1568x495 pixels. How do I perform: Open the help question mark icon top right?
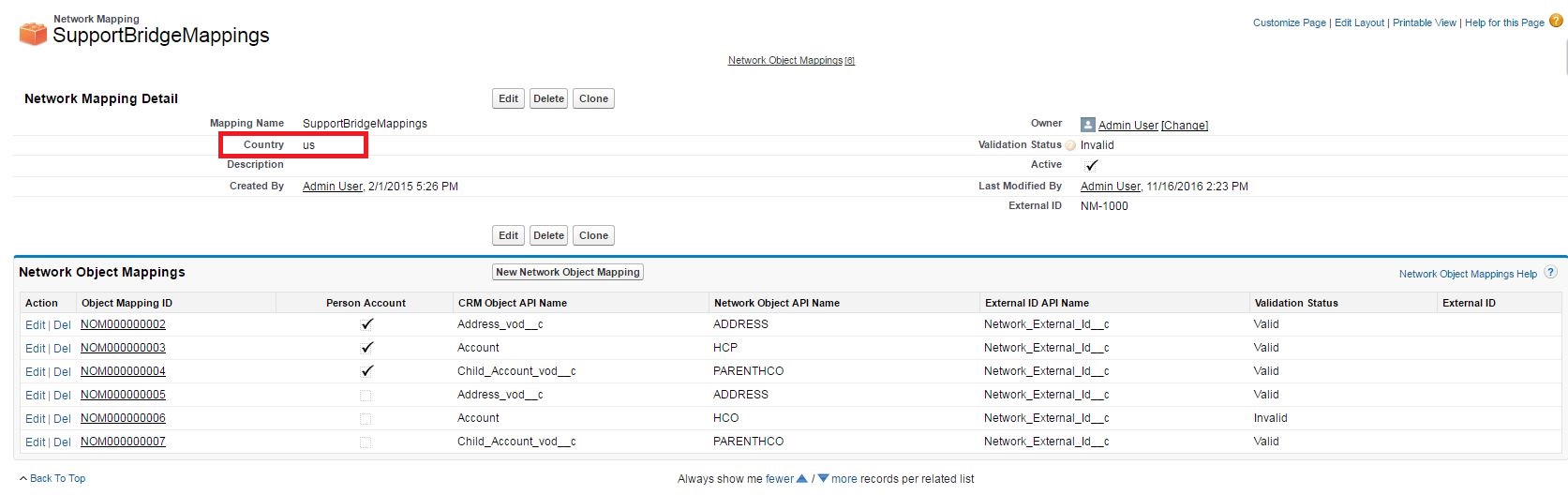coord(1556,21)
